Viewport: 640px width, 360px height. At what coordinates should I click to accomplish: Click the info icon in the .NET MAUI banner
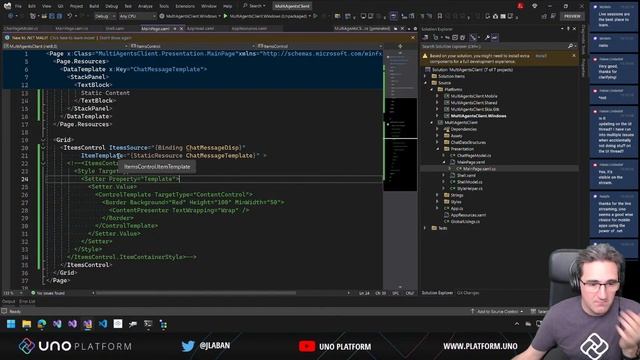(x=7, y=38)
